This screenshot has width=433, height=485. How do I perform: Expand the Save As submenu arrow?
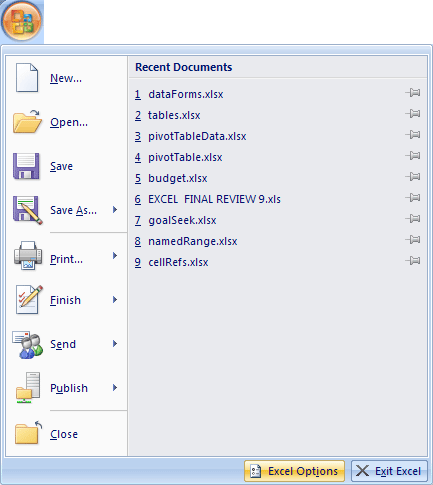115,210
